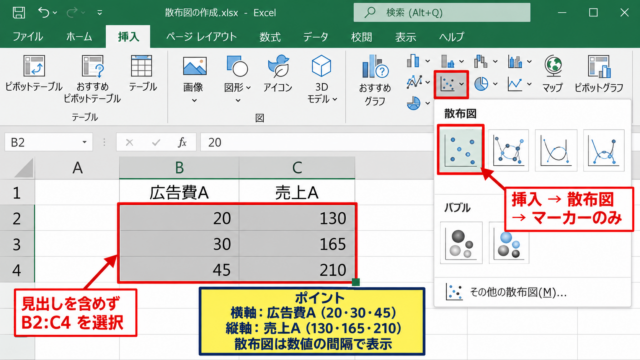Click the fill handle at selection corner
Screen dimensions: 640x360
(x=356, y=282)
